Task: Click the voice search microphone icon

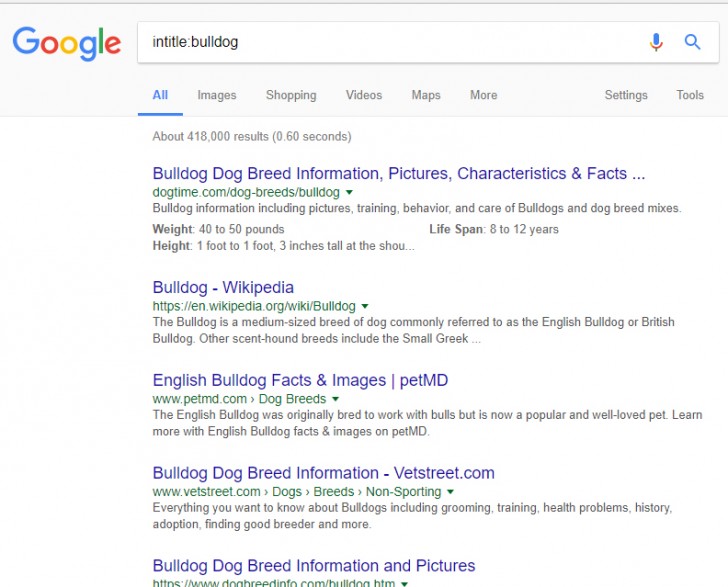Action: 656,42
